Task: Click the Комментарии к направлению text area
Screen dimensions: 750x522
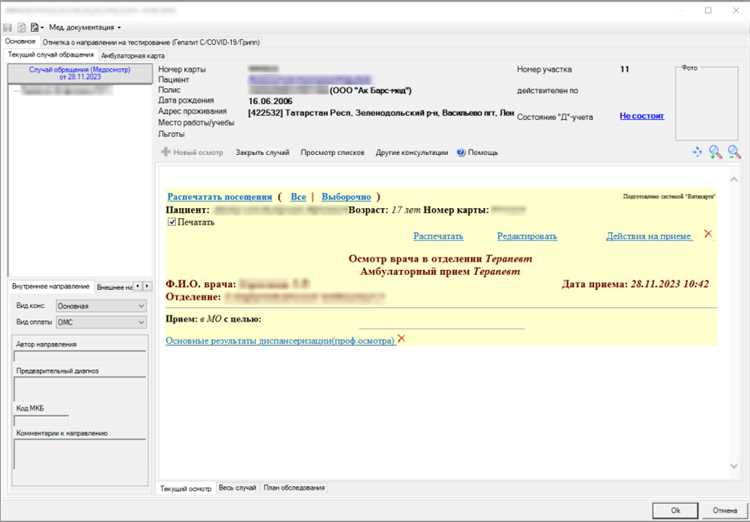Action: pos(80,454)
